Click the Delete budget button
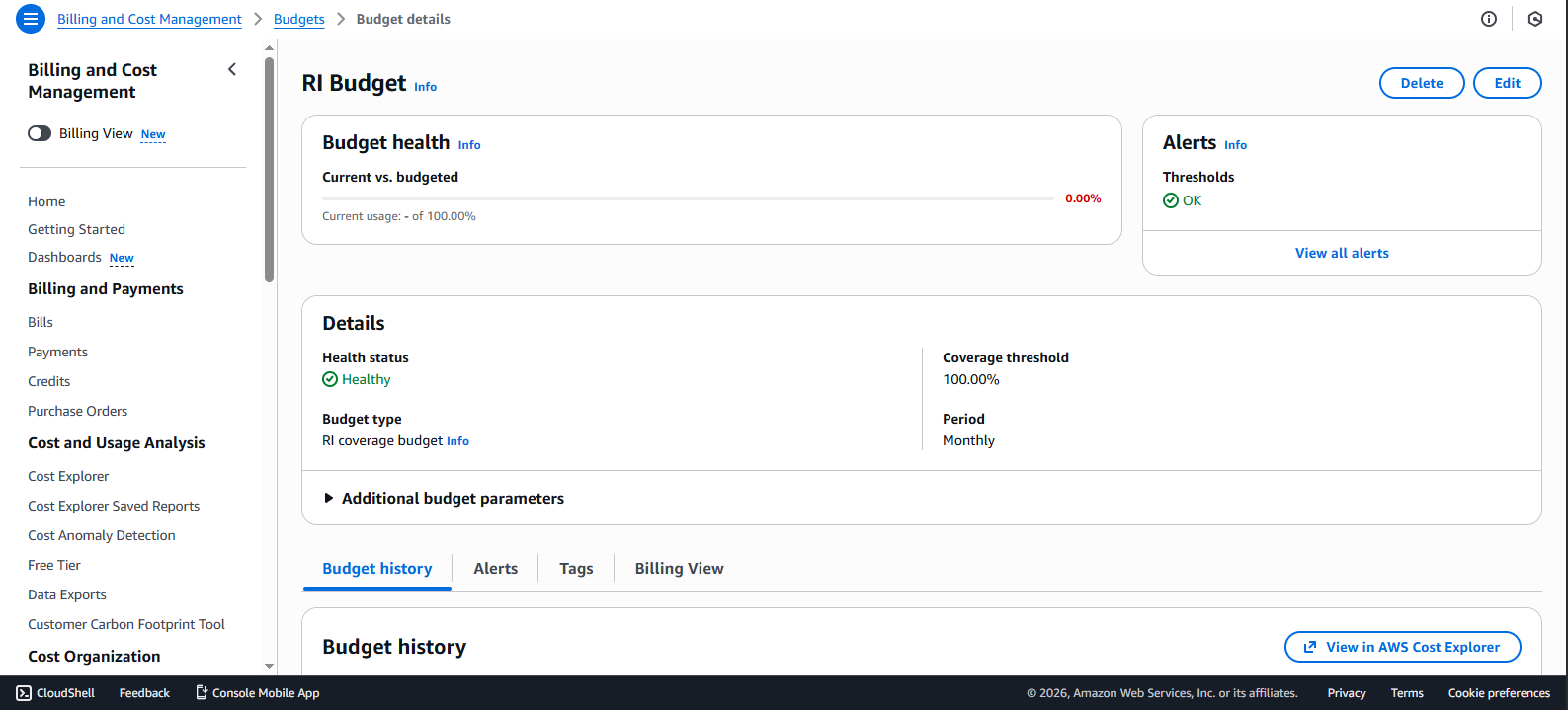1568x710 pixels. pyautogui.click(x=1422, y=83)
